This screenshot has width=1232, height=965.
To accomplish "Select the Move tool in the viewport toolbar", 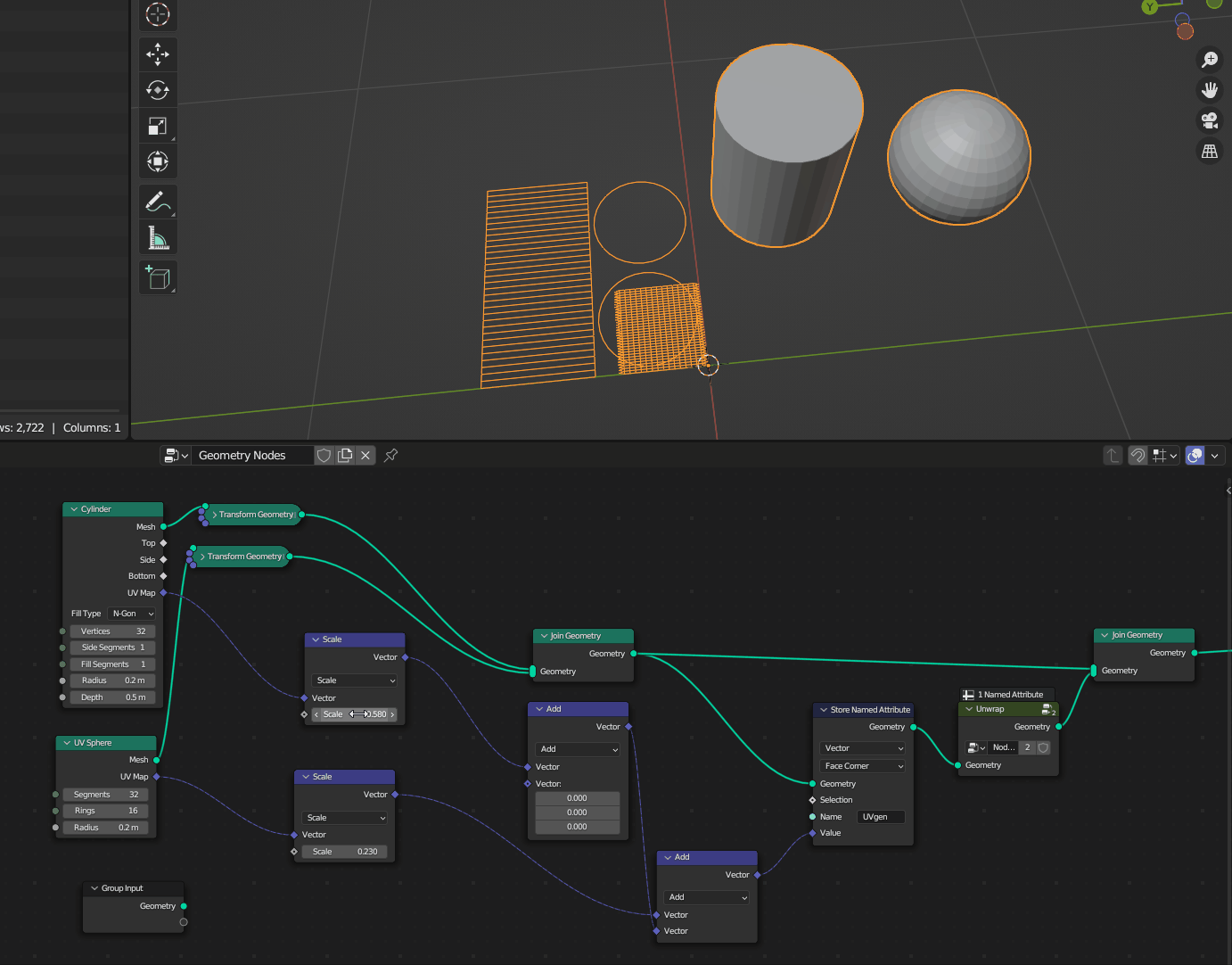I will 158,54.
